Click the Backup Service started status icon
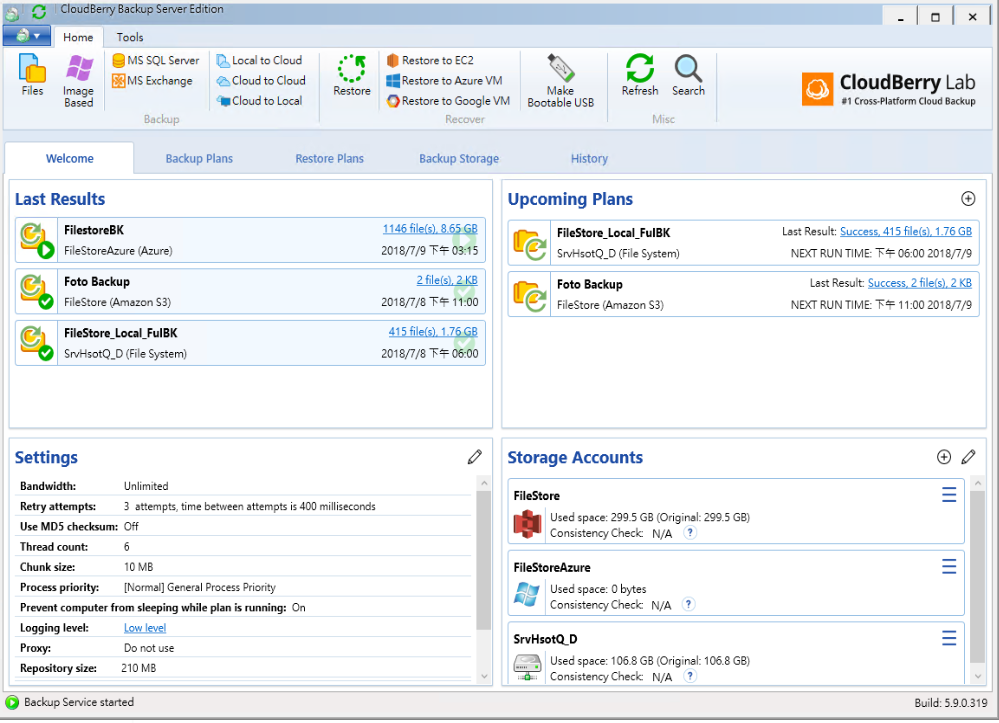The height and width of the screenshot is (723, 999). (12, 702)
